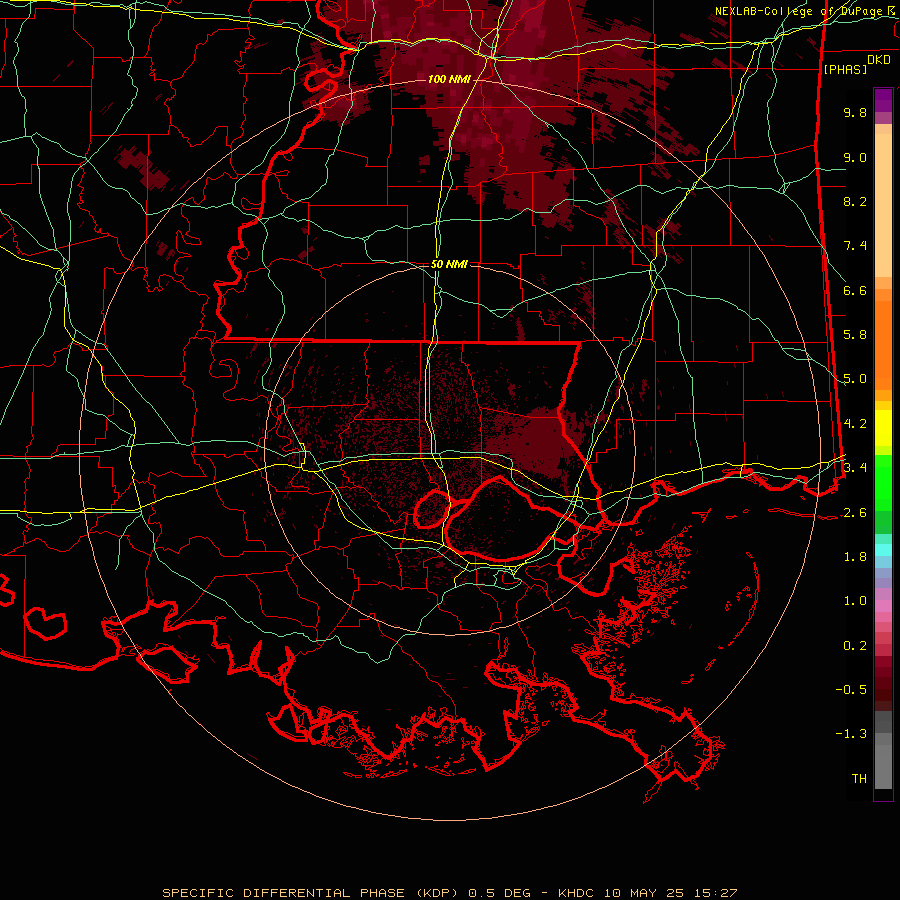Pick the pink segment of the color bar
The width and height of the screenshot is (900, 900).
[883, 606]
